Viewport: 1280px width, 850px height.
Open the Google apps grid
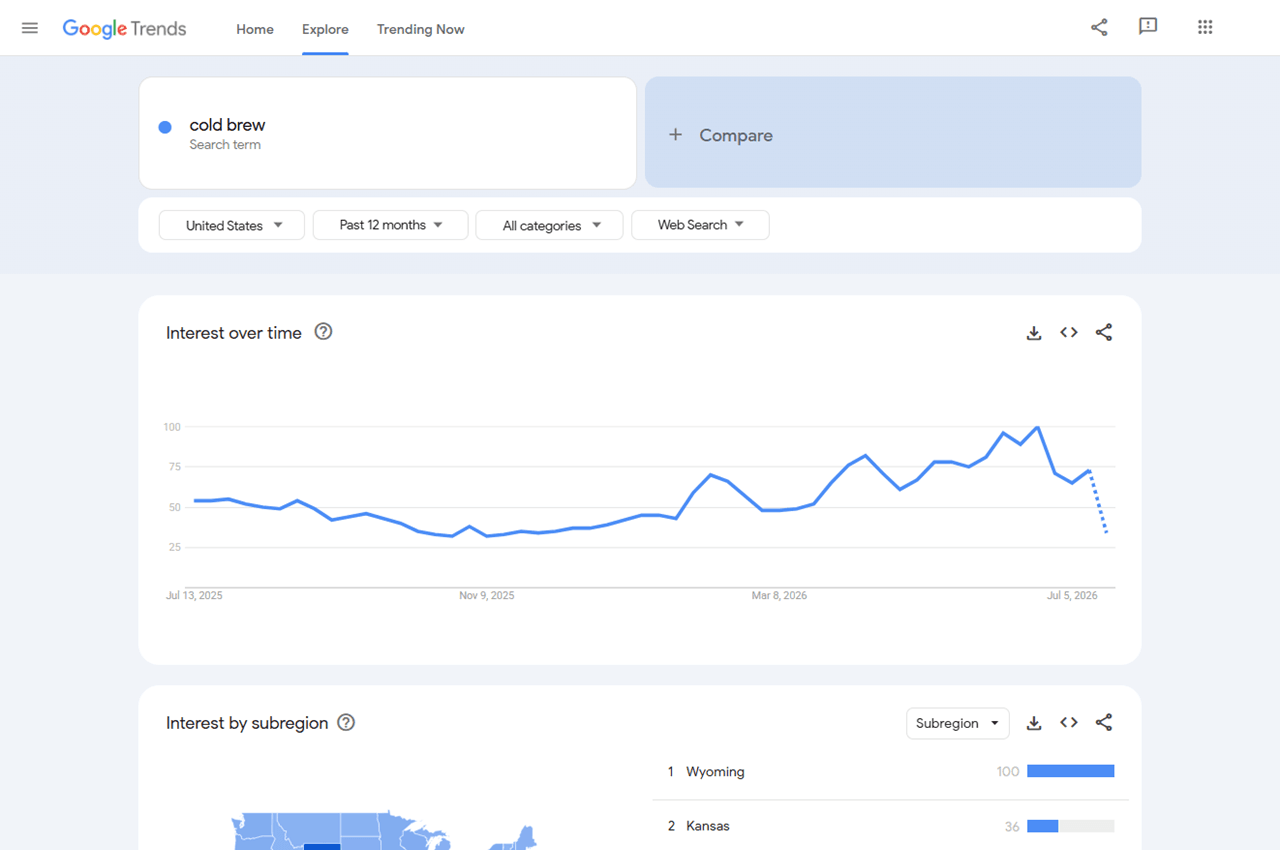pyautogui.click(x=1205, y=28)
